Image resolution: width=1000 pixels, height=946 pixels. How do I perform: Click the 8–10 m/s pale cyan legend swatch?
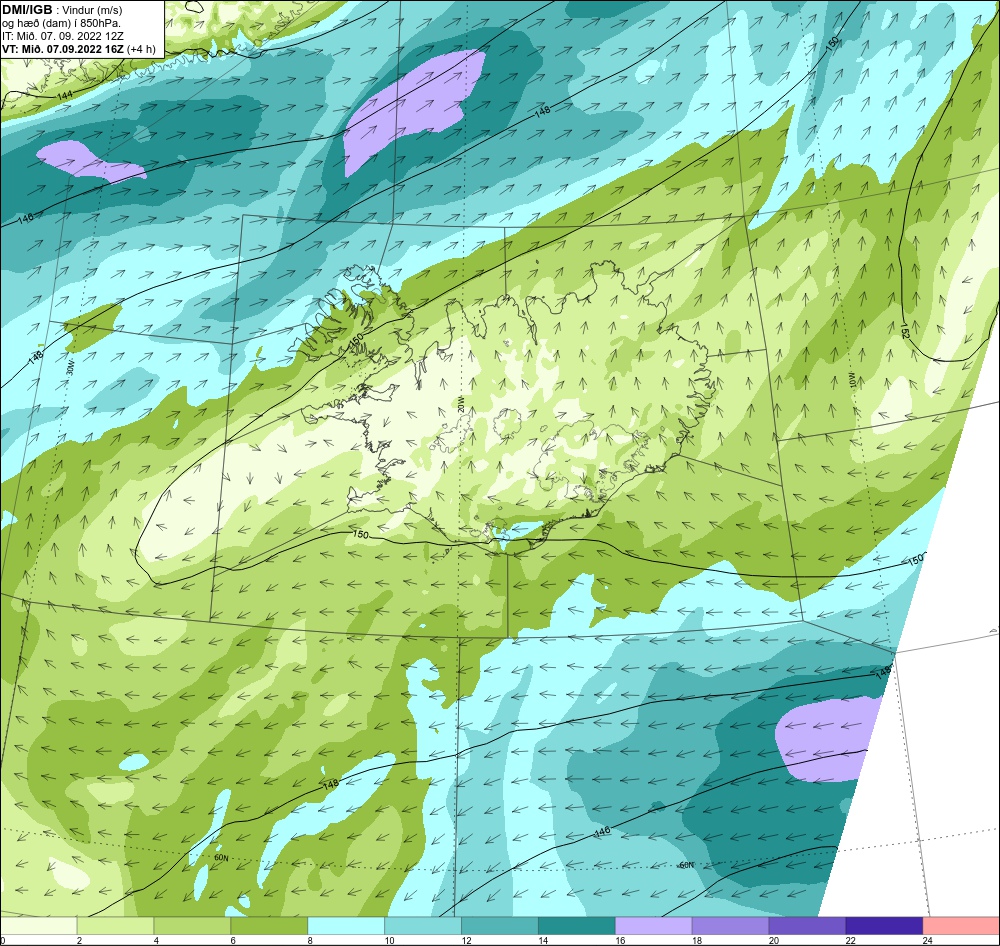pos(346,926)
